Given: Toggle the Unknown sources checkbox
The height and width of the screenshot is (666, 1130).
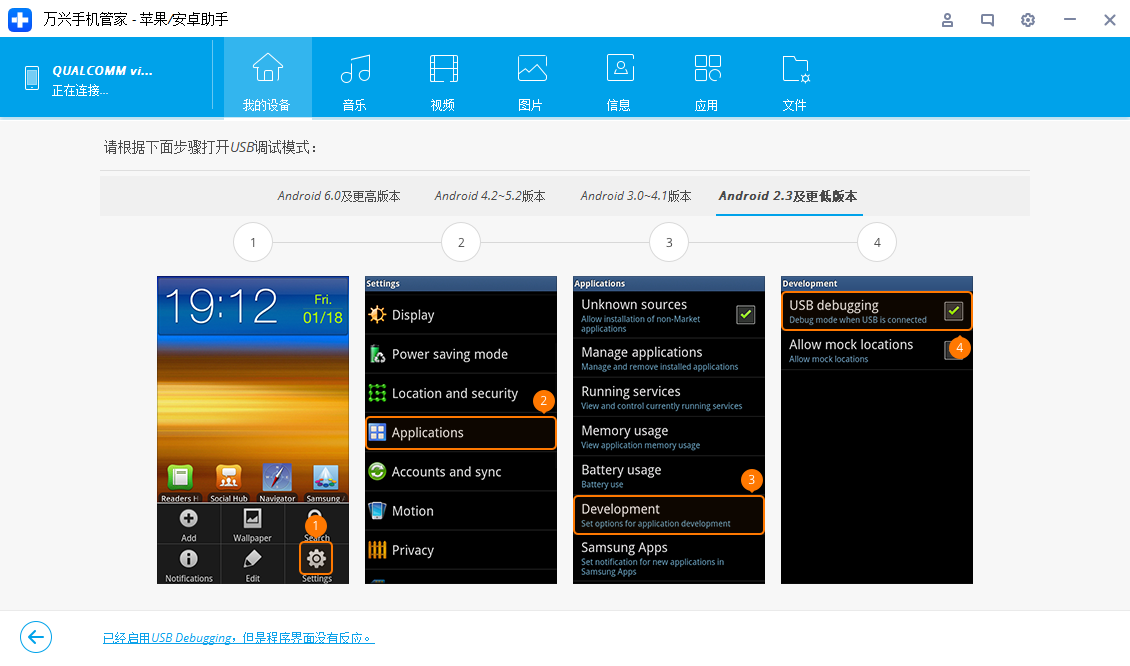Looking at the screenshot, I should [x=745, y=314].
